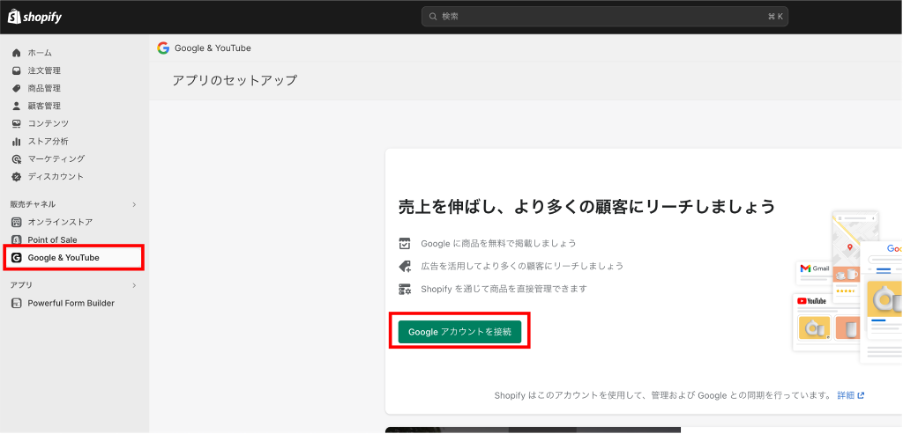Expand the アプリ section chevron
Screen dimensions: 904x434
(134, 285)
